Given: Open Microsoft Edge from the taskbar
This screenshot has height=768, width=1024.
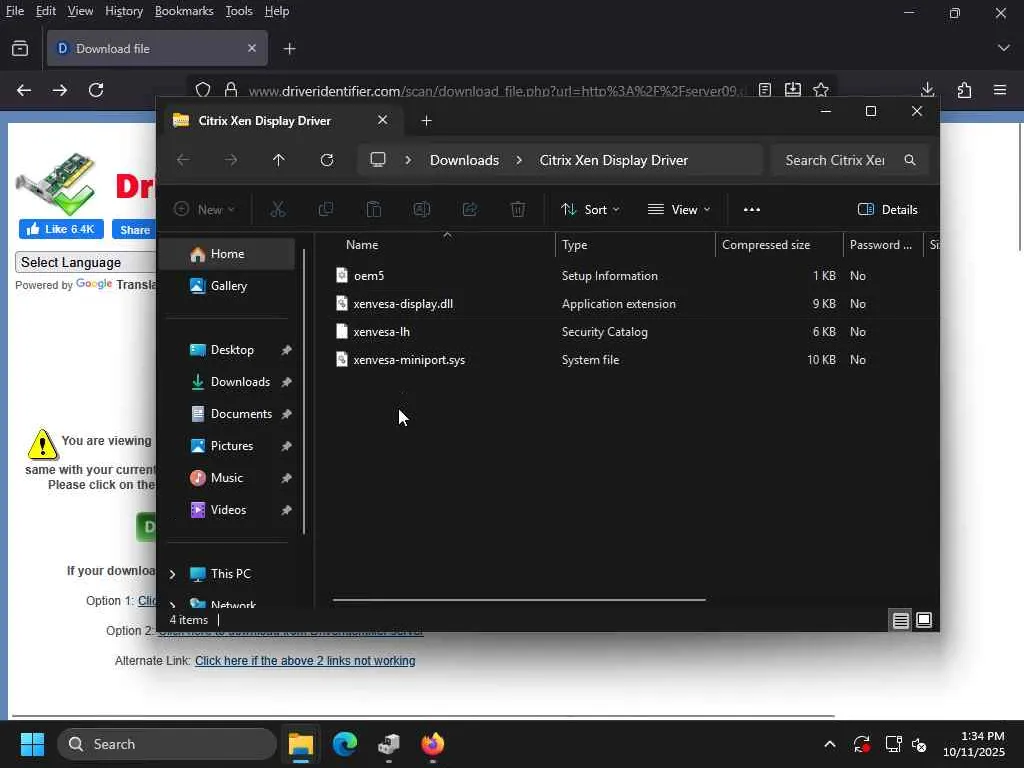Looking at the screenshot, I should pyautogui.click(x=345, y=744).
